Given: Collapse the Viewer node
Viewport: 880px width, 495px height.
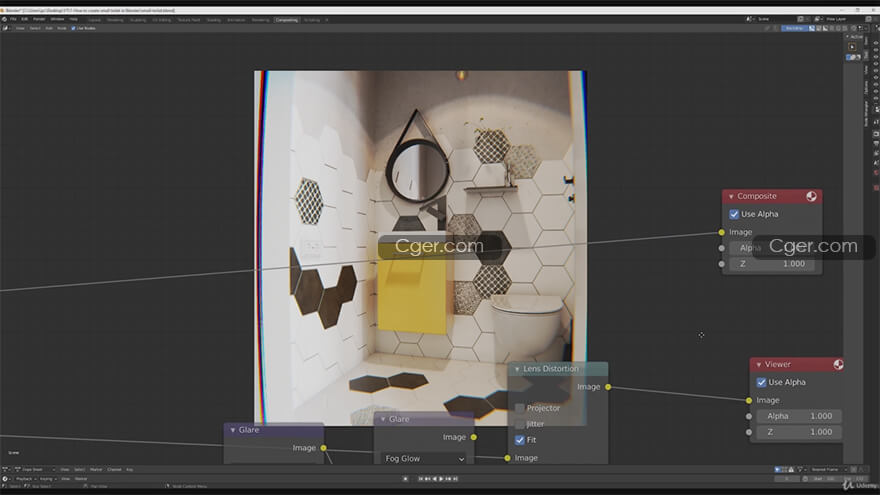Looking at the screenshot, I should [x=758, y=365].
